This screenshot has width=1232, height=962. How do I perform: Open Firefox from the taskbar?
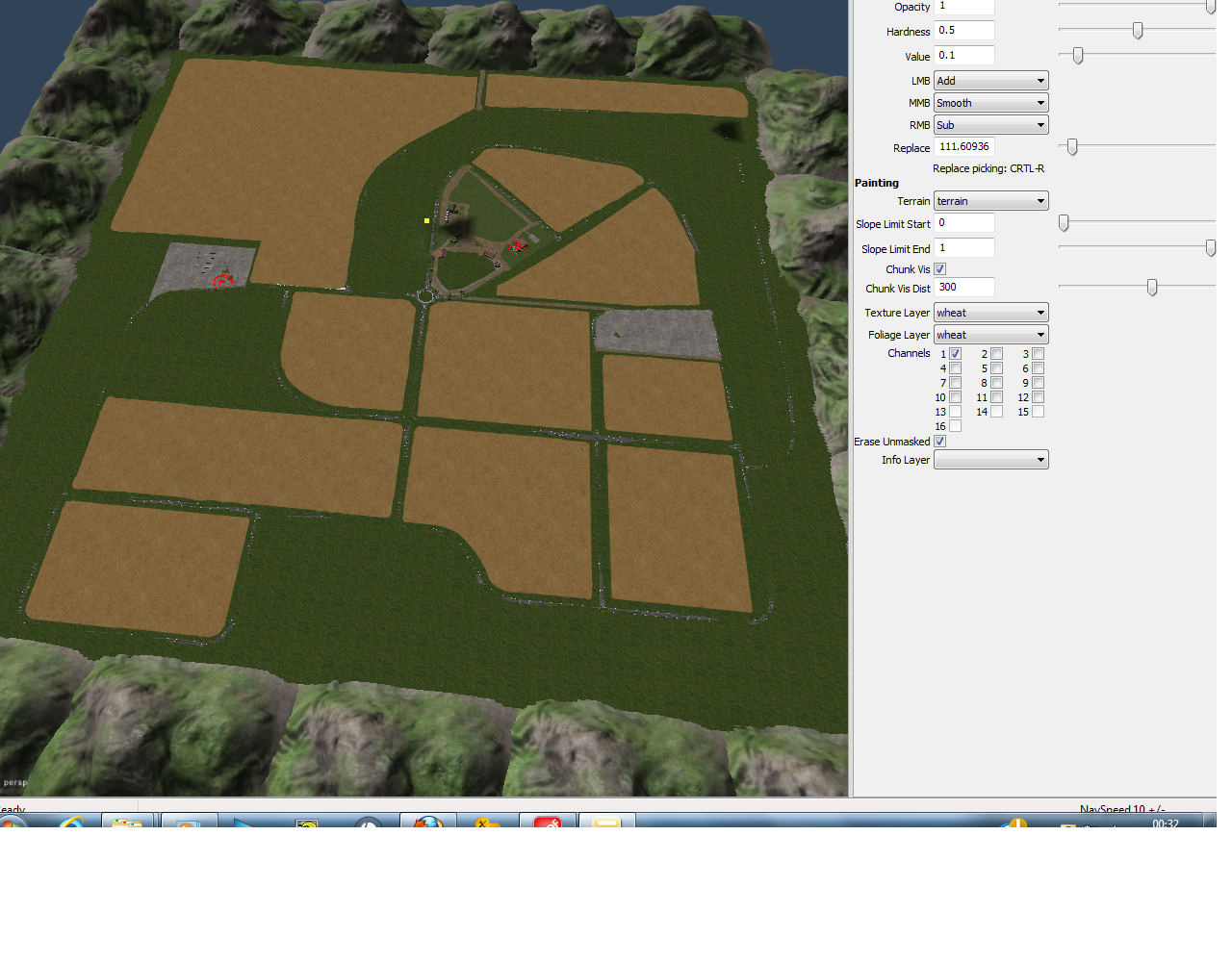pyautogui.click(x=427, y=821)
